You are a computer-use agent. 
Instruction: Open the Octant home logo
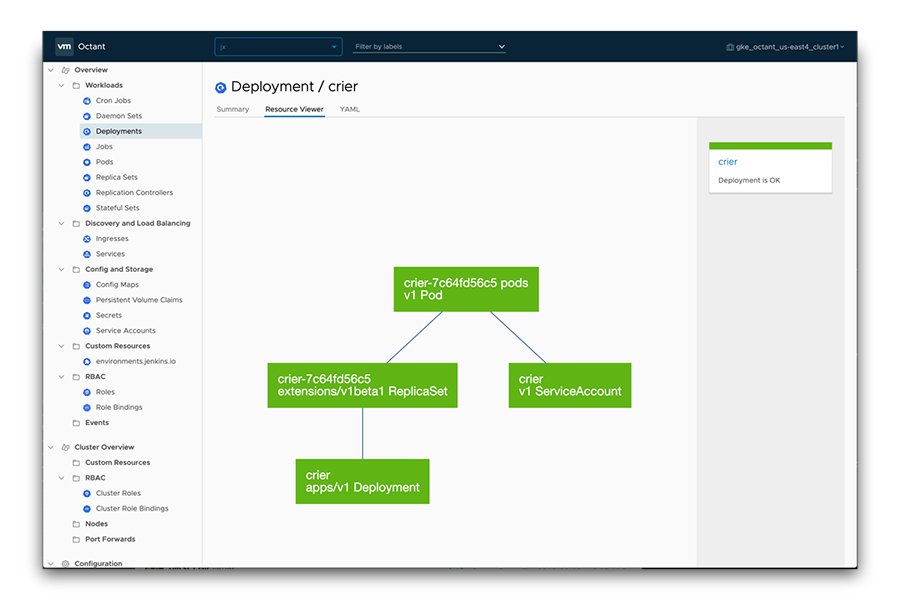[80, 45]
